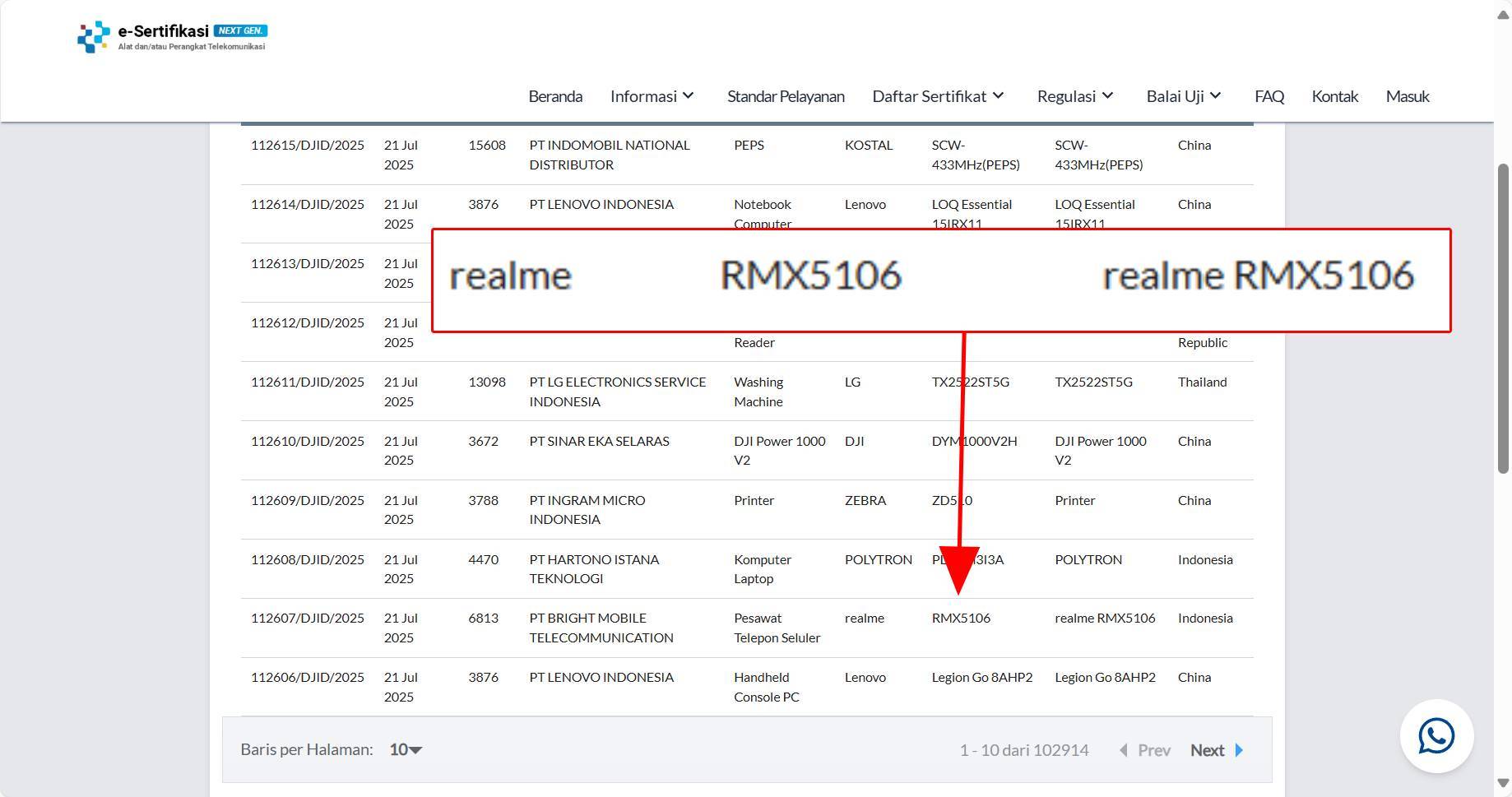Expand the Balai Uji menu
Viewport: 1512px width, 797px height.
click(1185, 96)
